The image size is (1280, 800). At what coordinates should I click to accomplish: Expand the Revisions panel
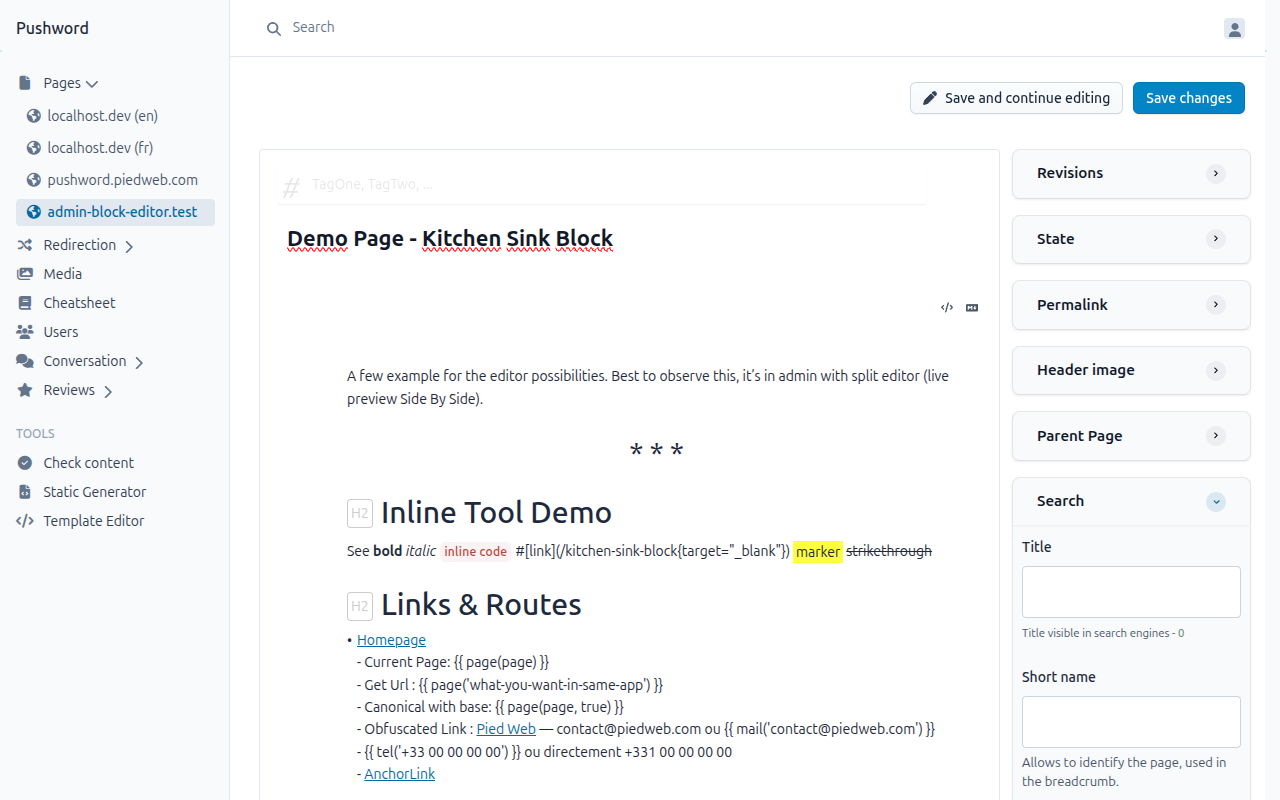pyautogui.click(x=1216, y=173)
